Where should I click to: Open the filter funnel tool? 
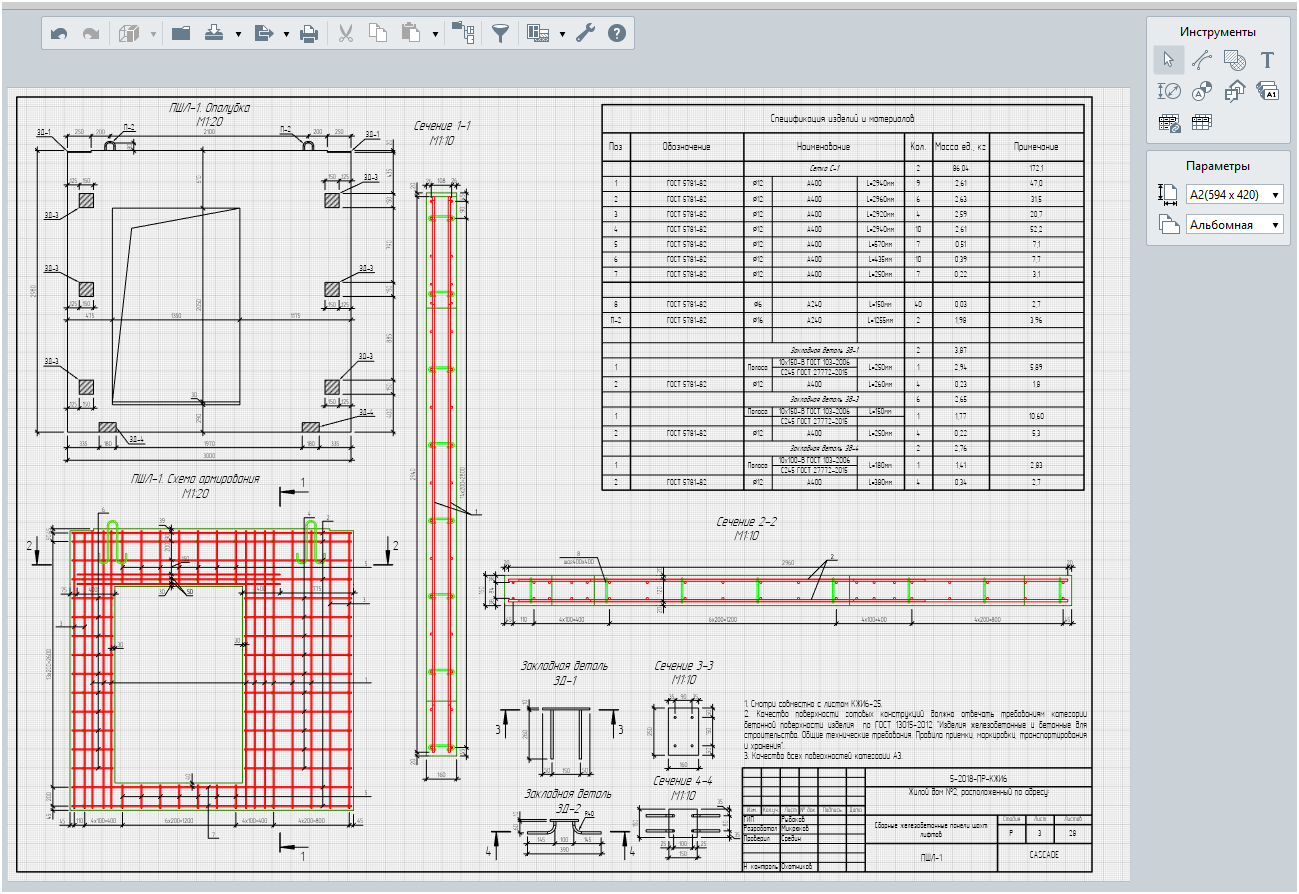coord(500,34)
